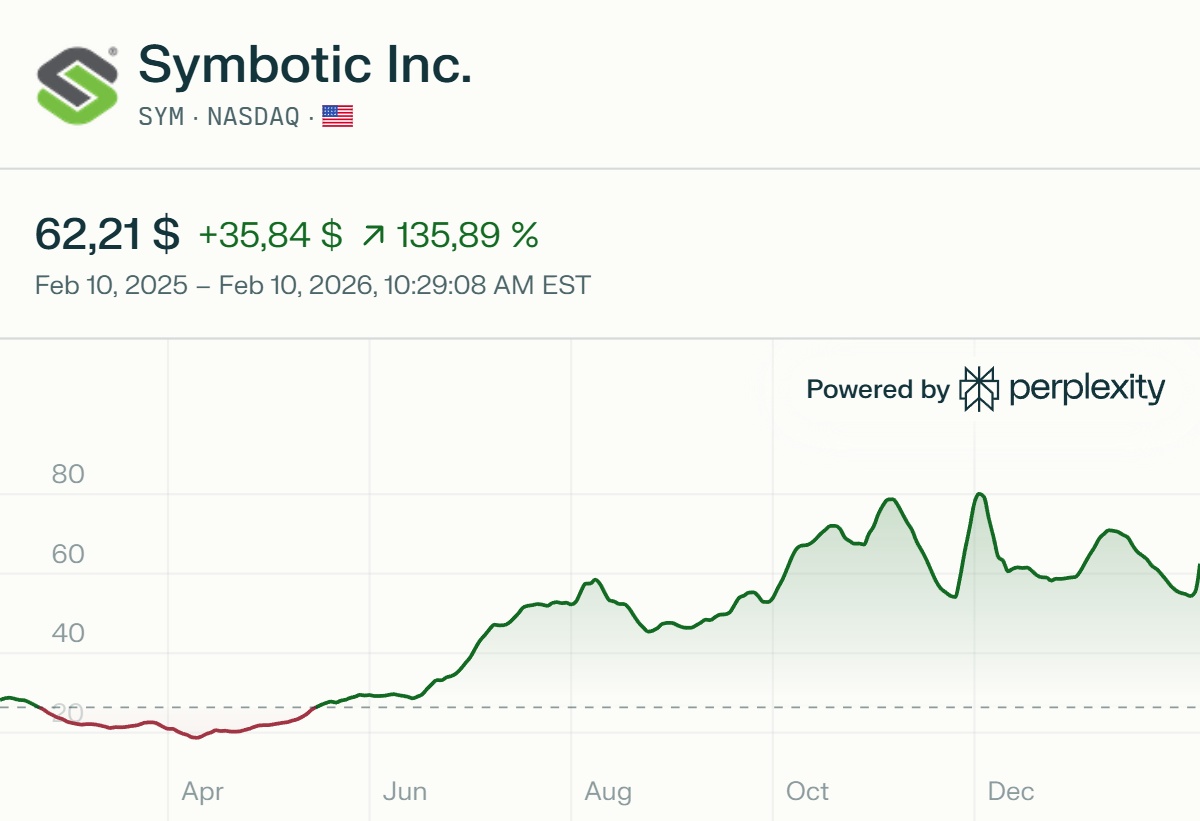Click the 135,89 % percentage gain

coord(468,235)
